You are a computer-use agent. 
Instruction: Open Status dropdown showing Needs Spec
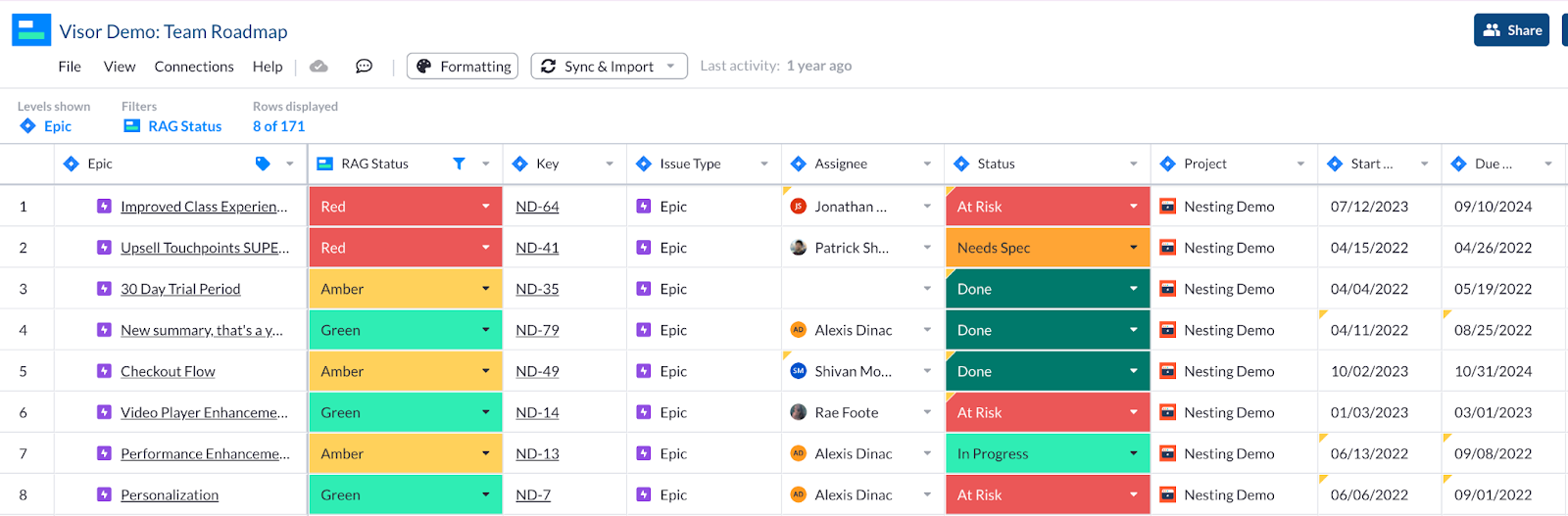coord(1134,248)
